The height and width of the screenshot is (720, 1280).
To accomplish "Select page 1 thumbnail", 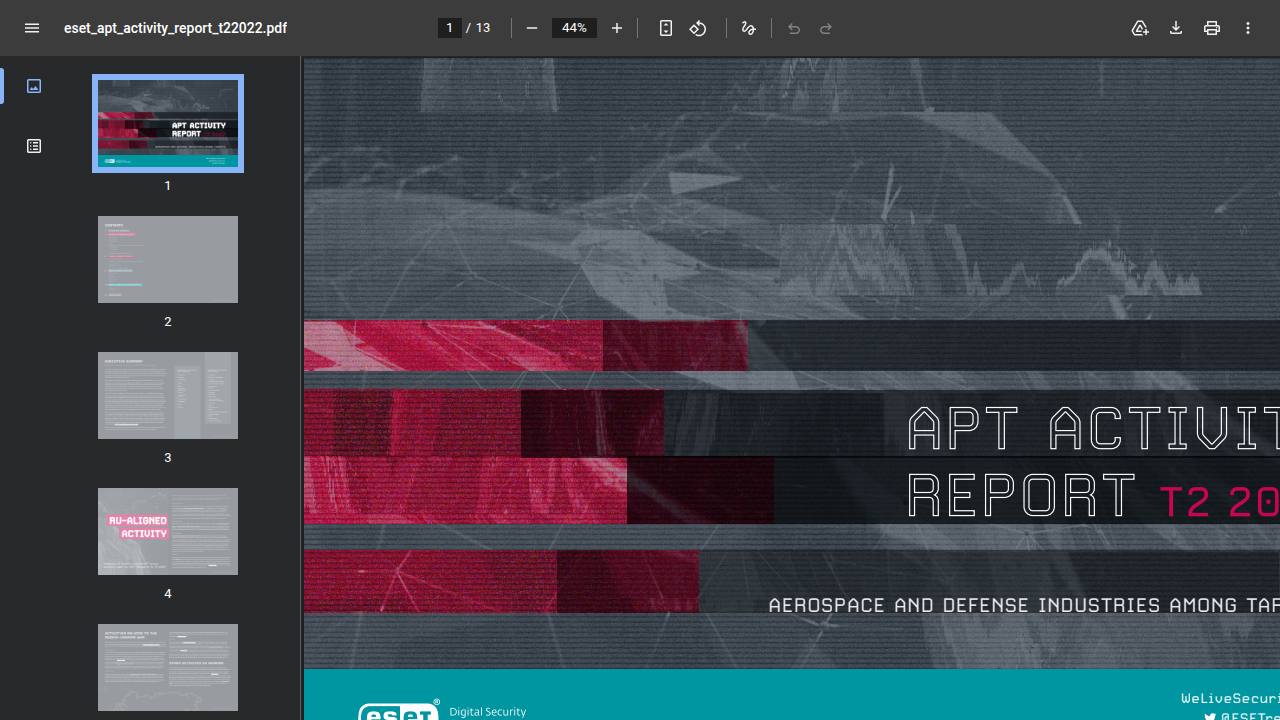I will [x=168, y=123].
